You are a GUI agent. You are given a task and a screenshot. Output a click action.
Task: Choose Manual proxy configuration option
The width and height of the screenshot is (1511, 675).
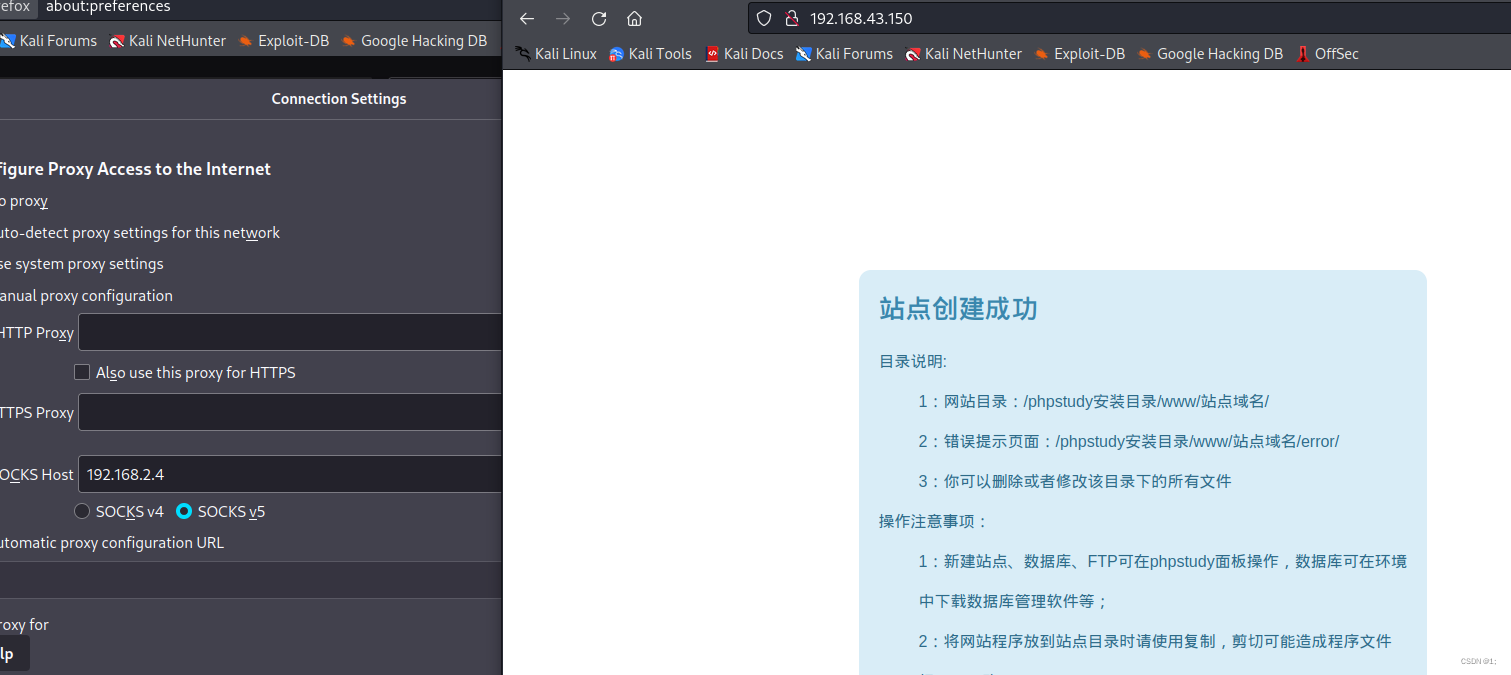tap(85, 296)
